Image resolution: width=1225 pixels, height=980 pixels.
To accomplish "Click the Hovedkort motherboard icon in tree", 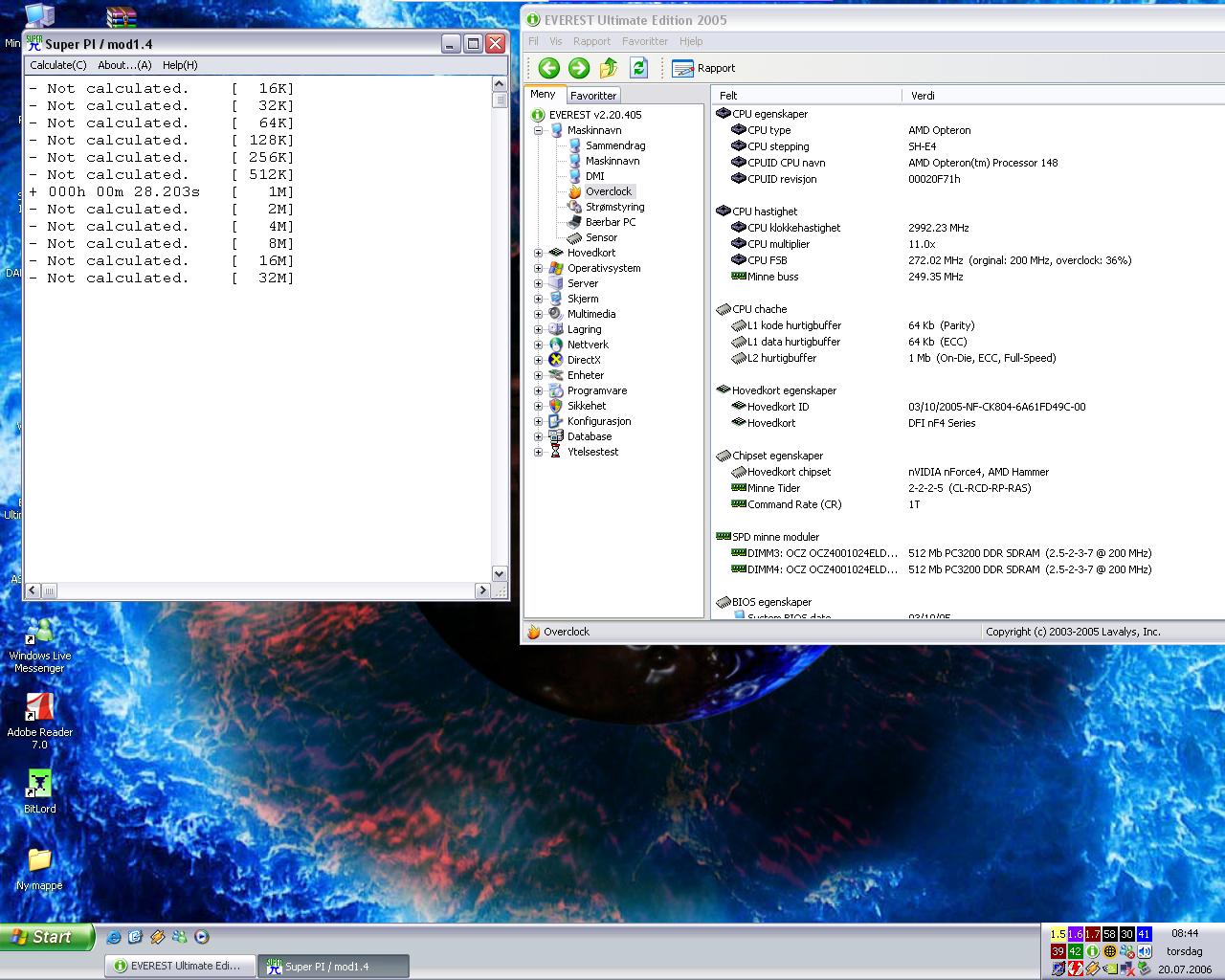I will 555,253.
